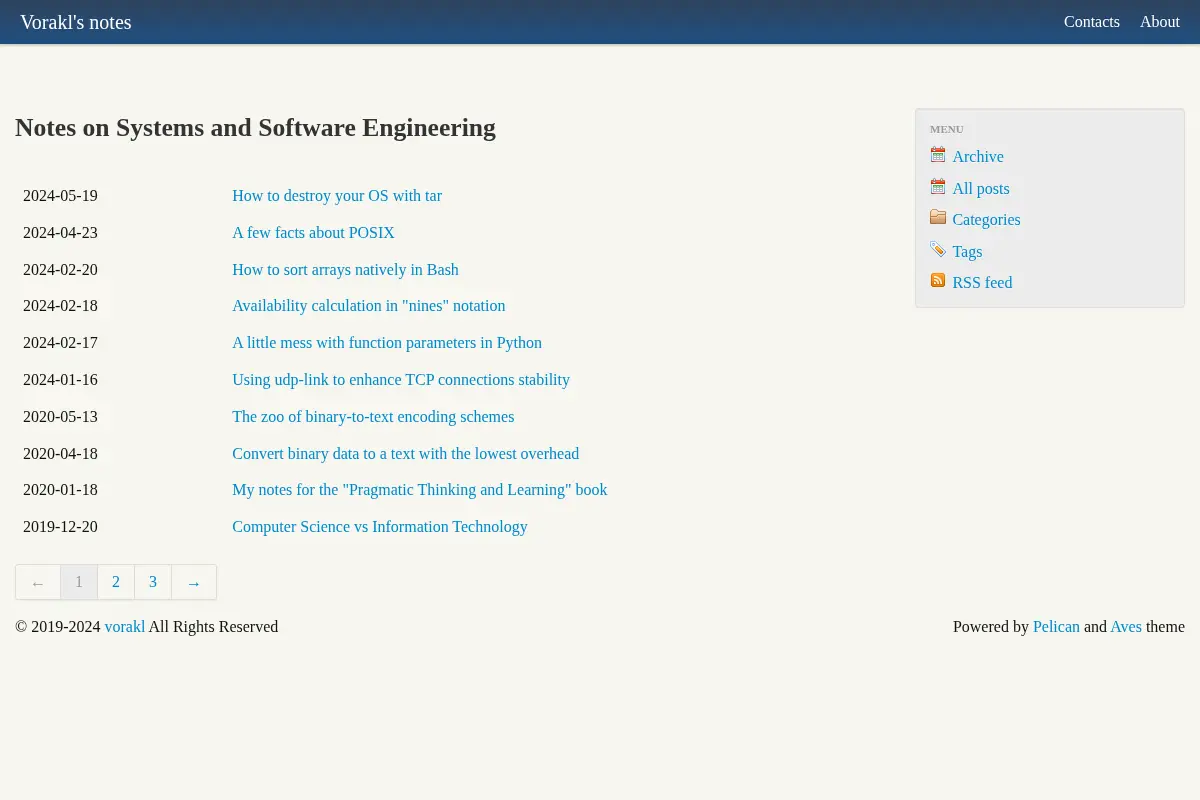Go to page 3 of posts
Screen dimensions: 1200x800
click(153, 582)
